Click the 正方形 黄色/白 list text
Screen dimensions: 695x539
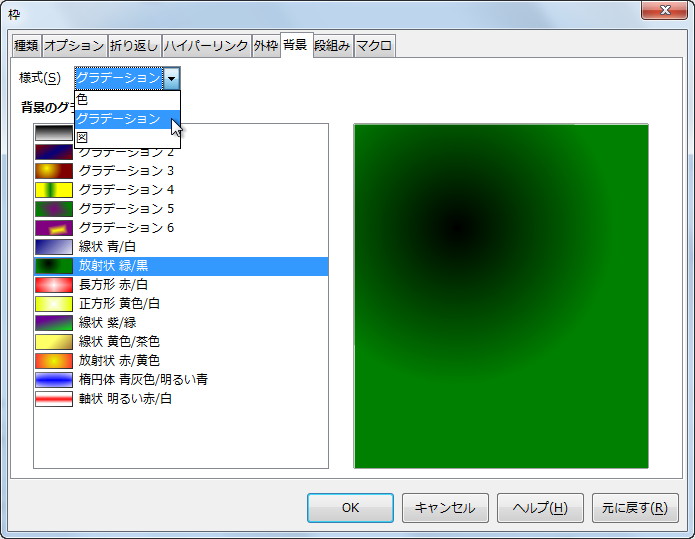point(119,304)
